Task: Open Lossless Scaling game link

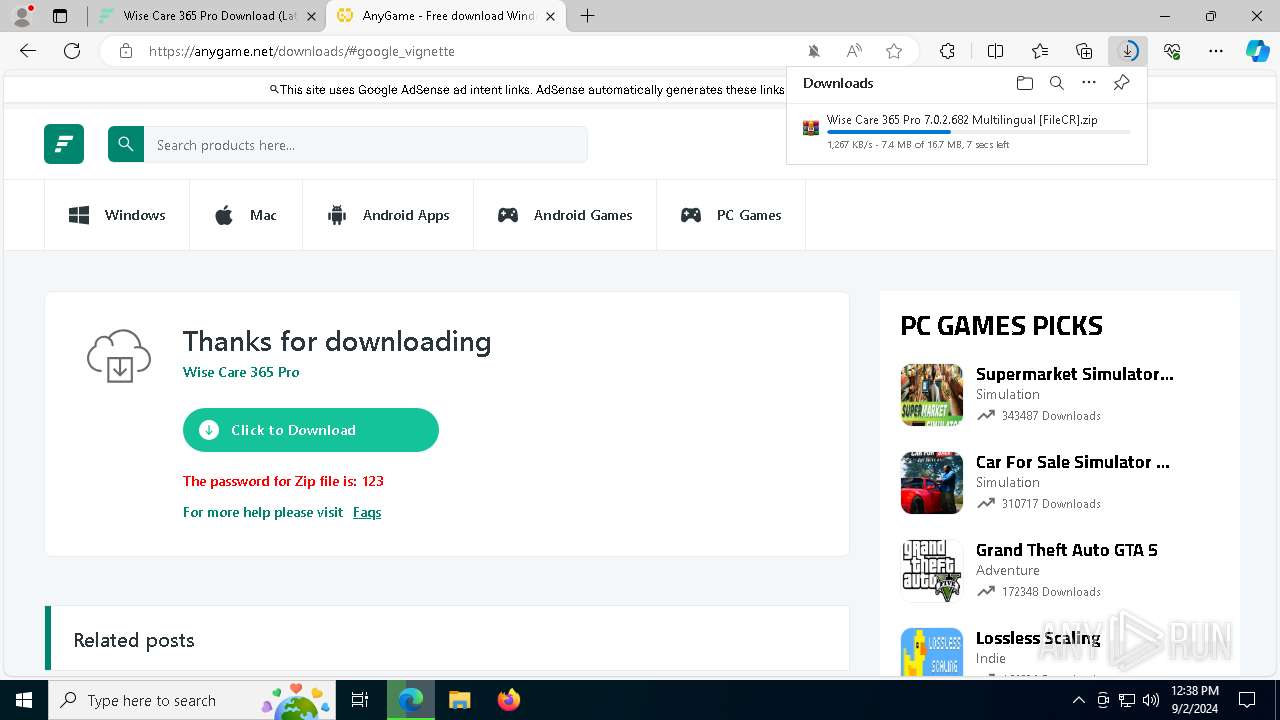Action: click(1038, 638)
